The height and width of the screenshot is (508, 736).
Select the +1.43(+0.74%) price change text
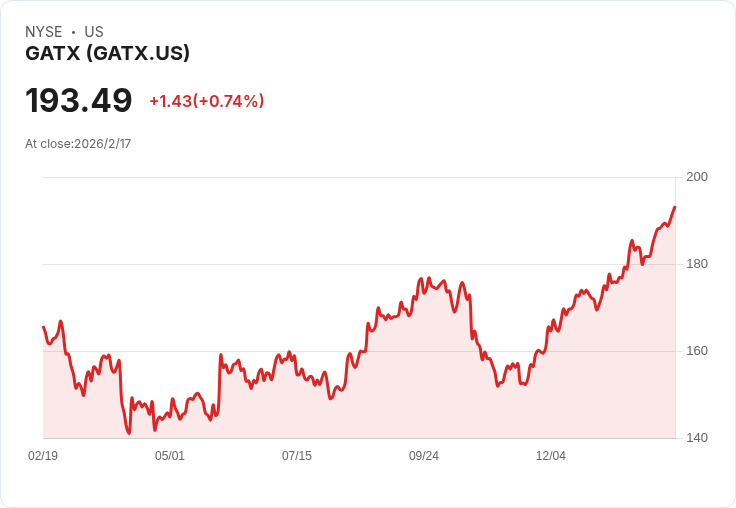206,101
